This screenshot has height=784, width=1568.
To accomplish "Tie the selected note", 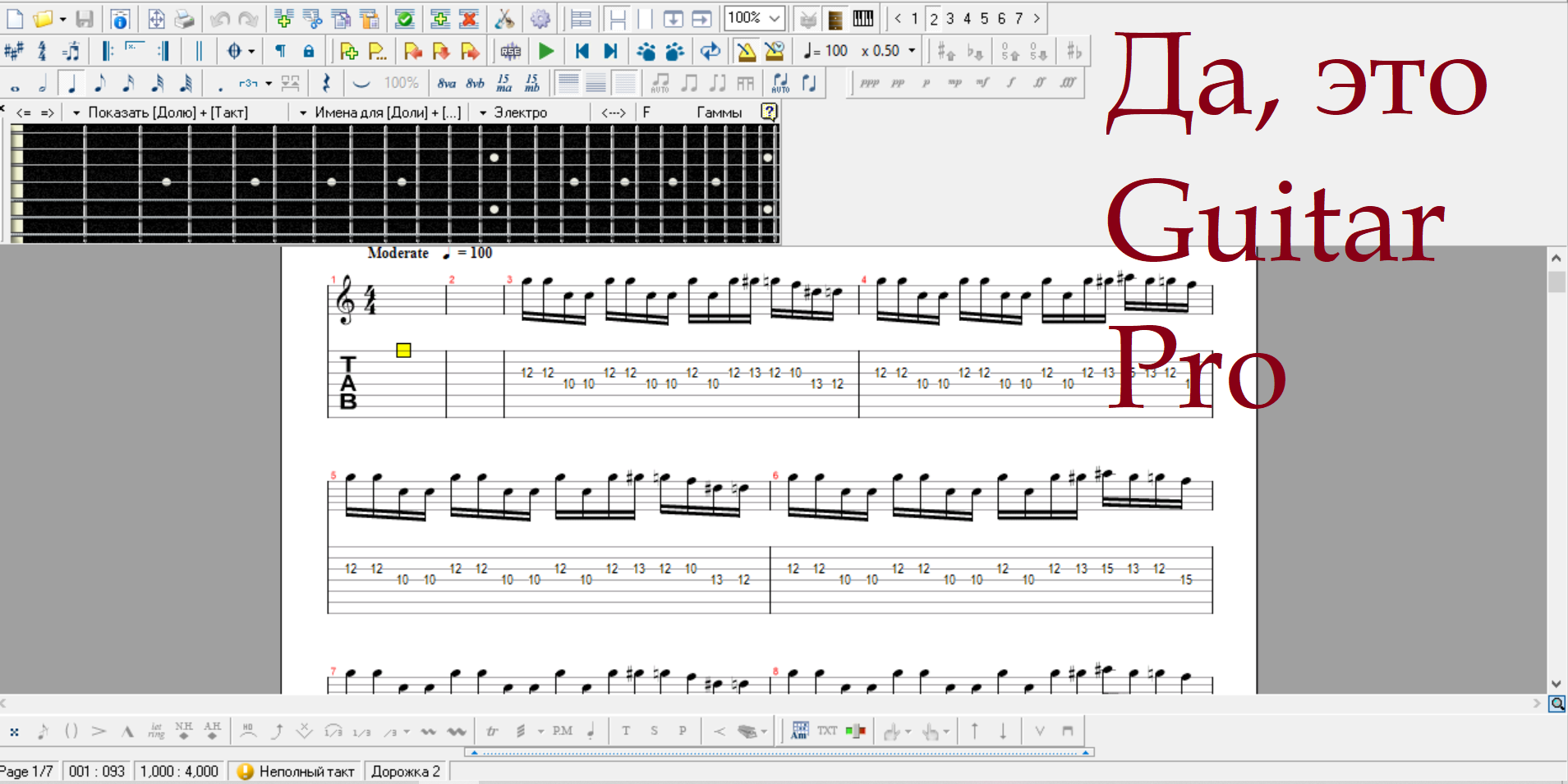I will [361, 83].
